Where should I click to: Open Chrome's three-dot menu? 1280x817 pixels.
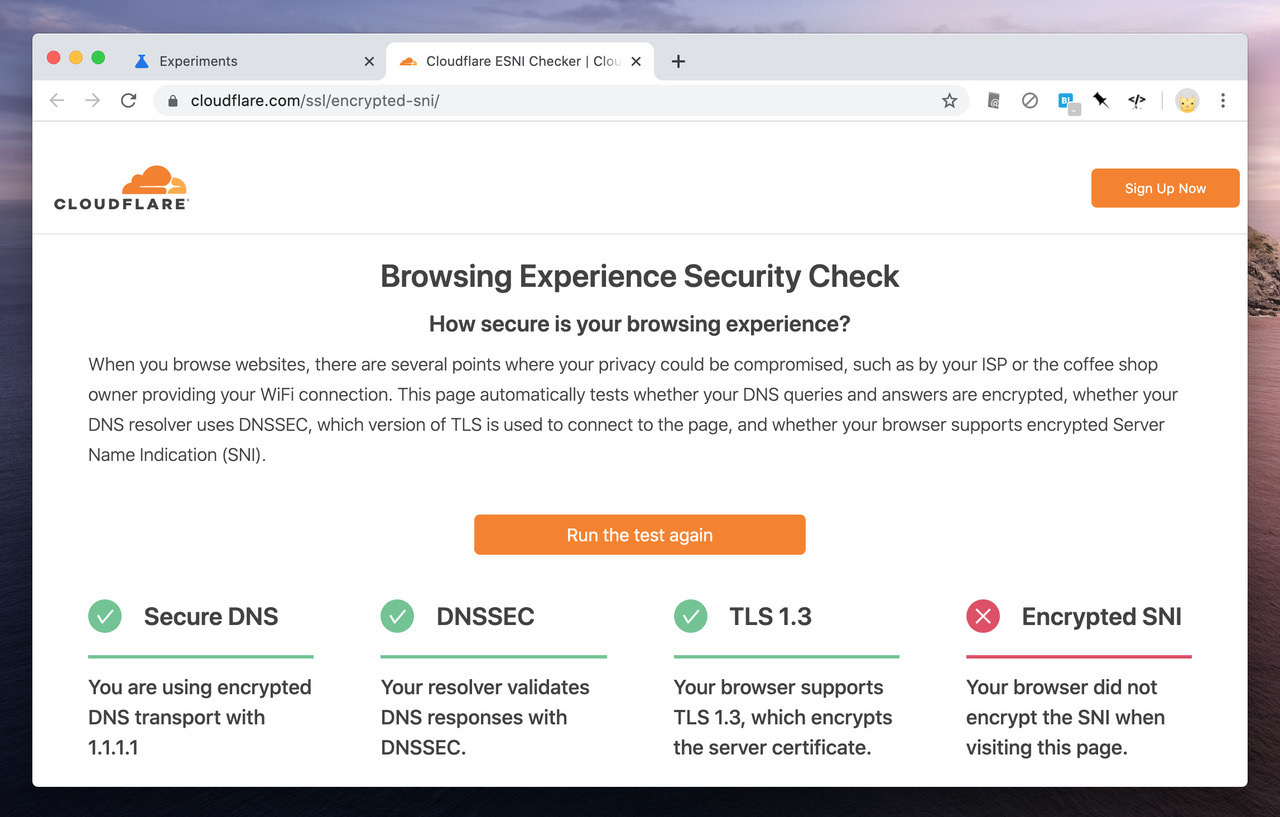coord(1223,100)
